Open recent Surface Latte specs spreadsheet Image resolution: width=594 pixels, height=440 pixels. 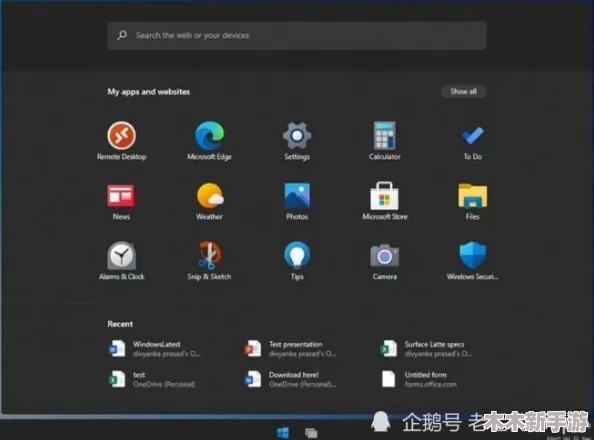[x=427, y=349]
